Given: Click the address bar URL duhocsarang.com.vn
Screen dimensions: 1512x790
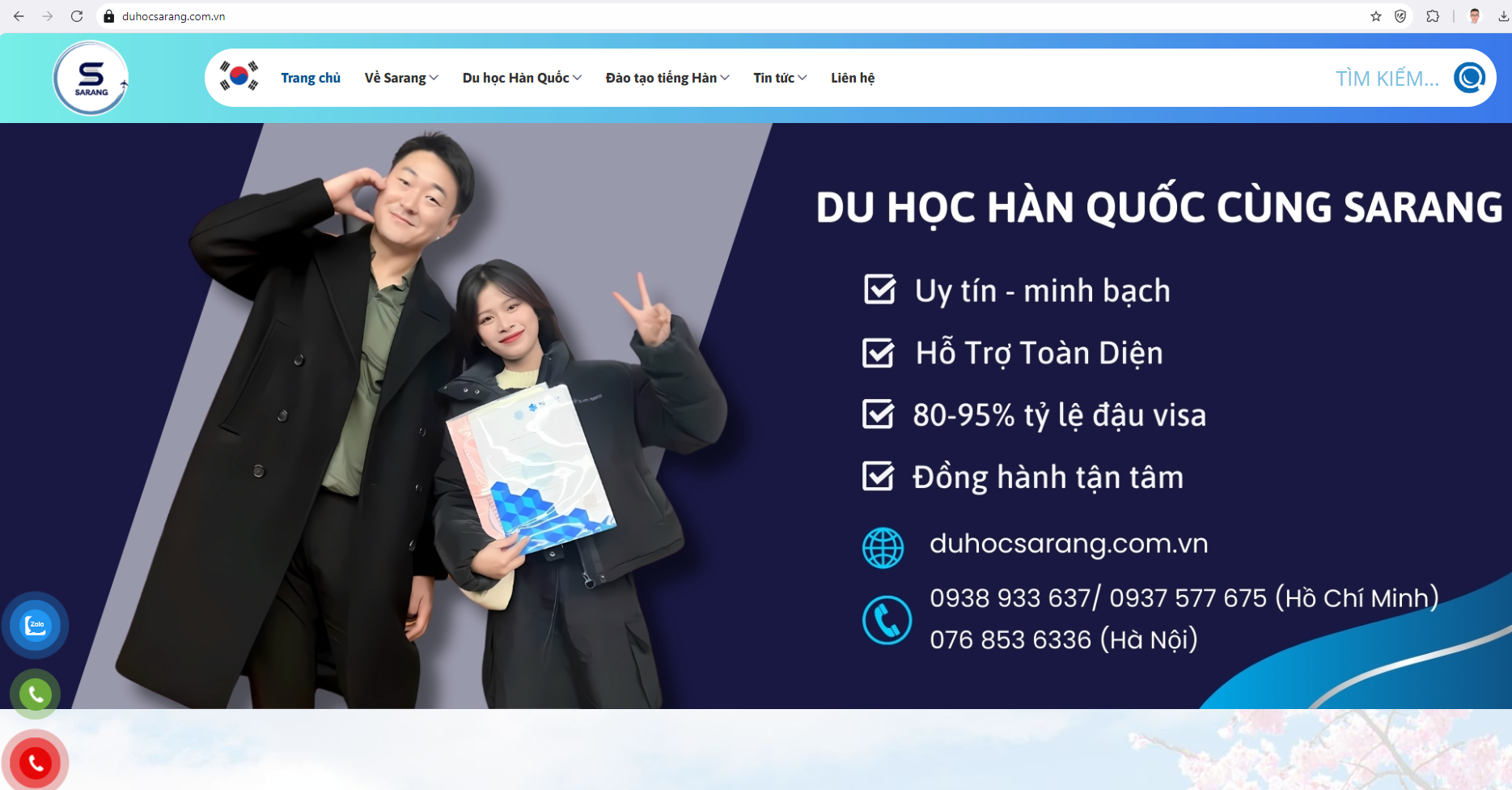Looking at the screenshot, I should click(x=173, y=16).
